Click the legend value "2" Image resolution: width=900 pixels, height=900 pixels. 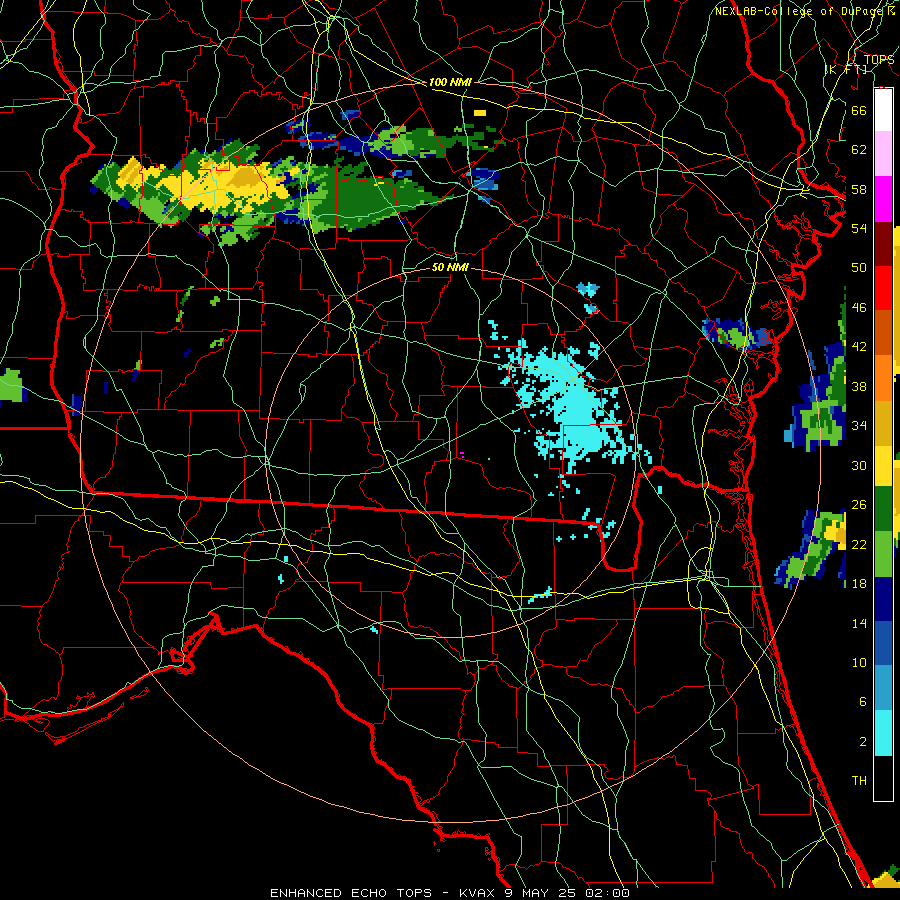tap(862, 742)
